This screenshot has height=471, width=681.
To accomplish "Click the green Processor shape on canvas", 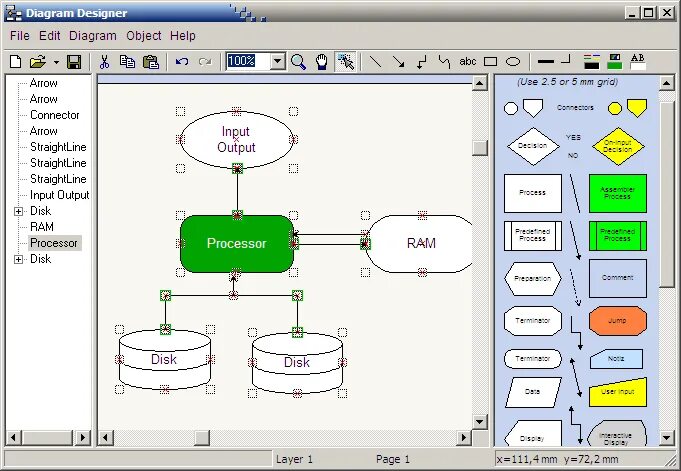I will coord(237,244).
